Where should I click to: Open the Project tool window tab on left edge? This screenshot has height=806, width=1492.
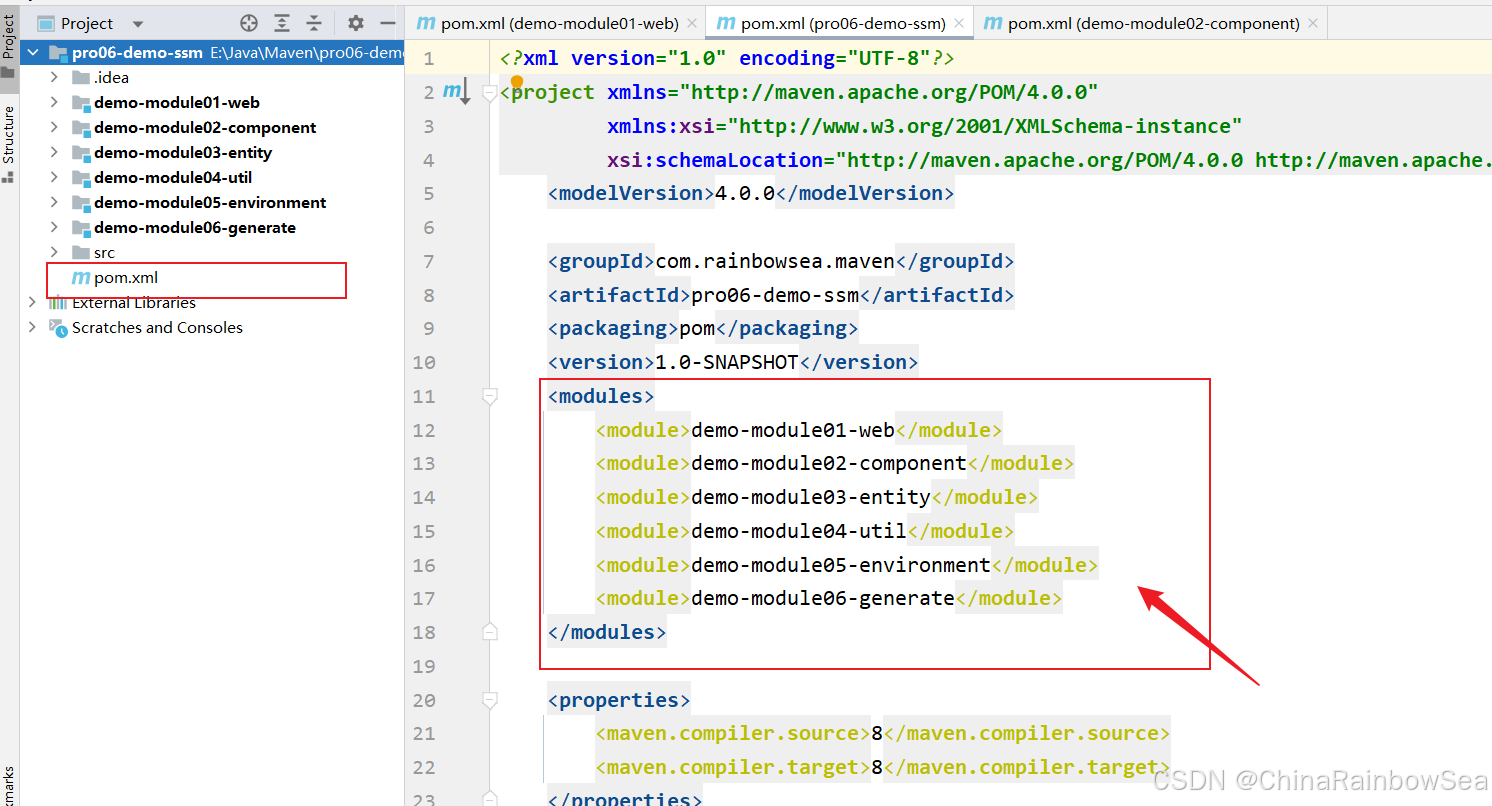9,47
